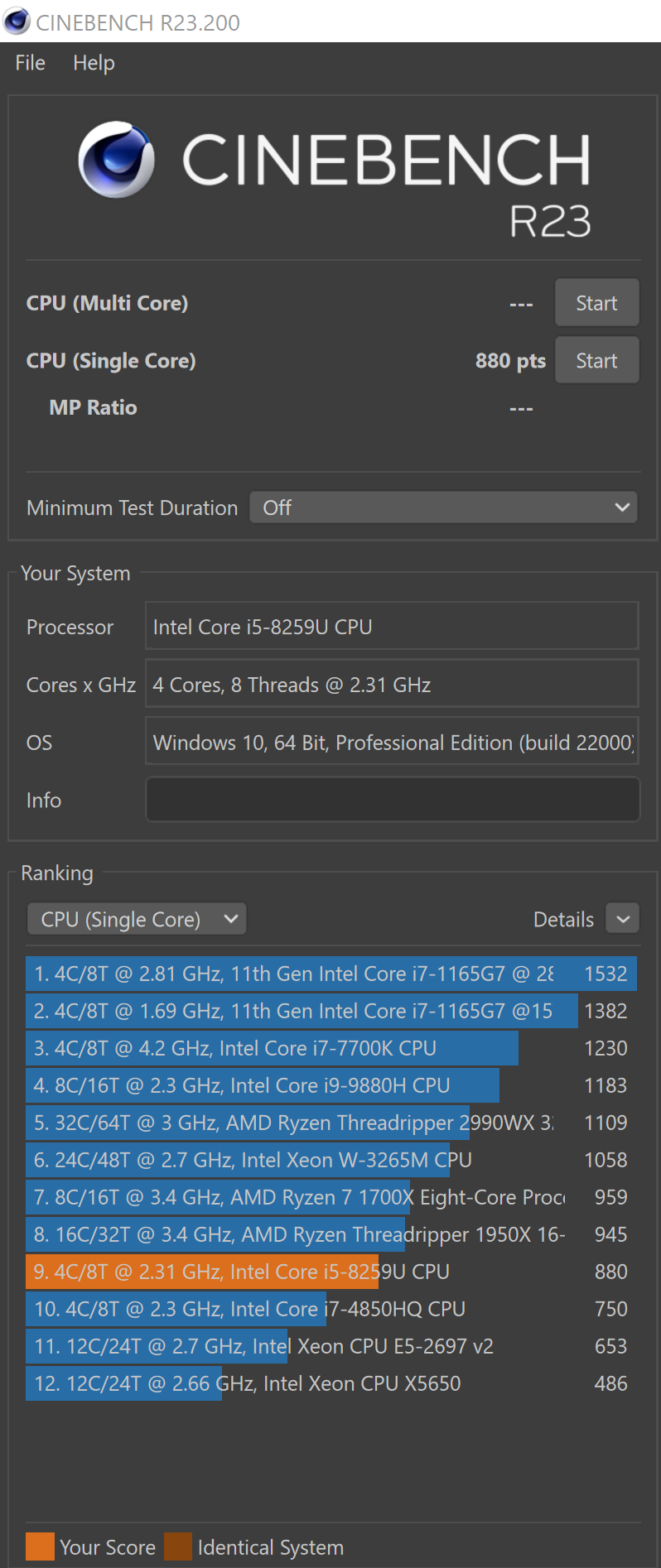Viewport: 661px width, 1568px height.
Task: Click the Cinebench title bar app icon
Action: point(17,21)
